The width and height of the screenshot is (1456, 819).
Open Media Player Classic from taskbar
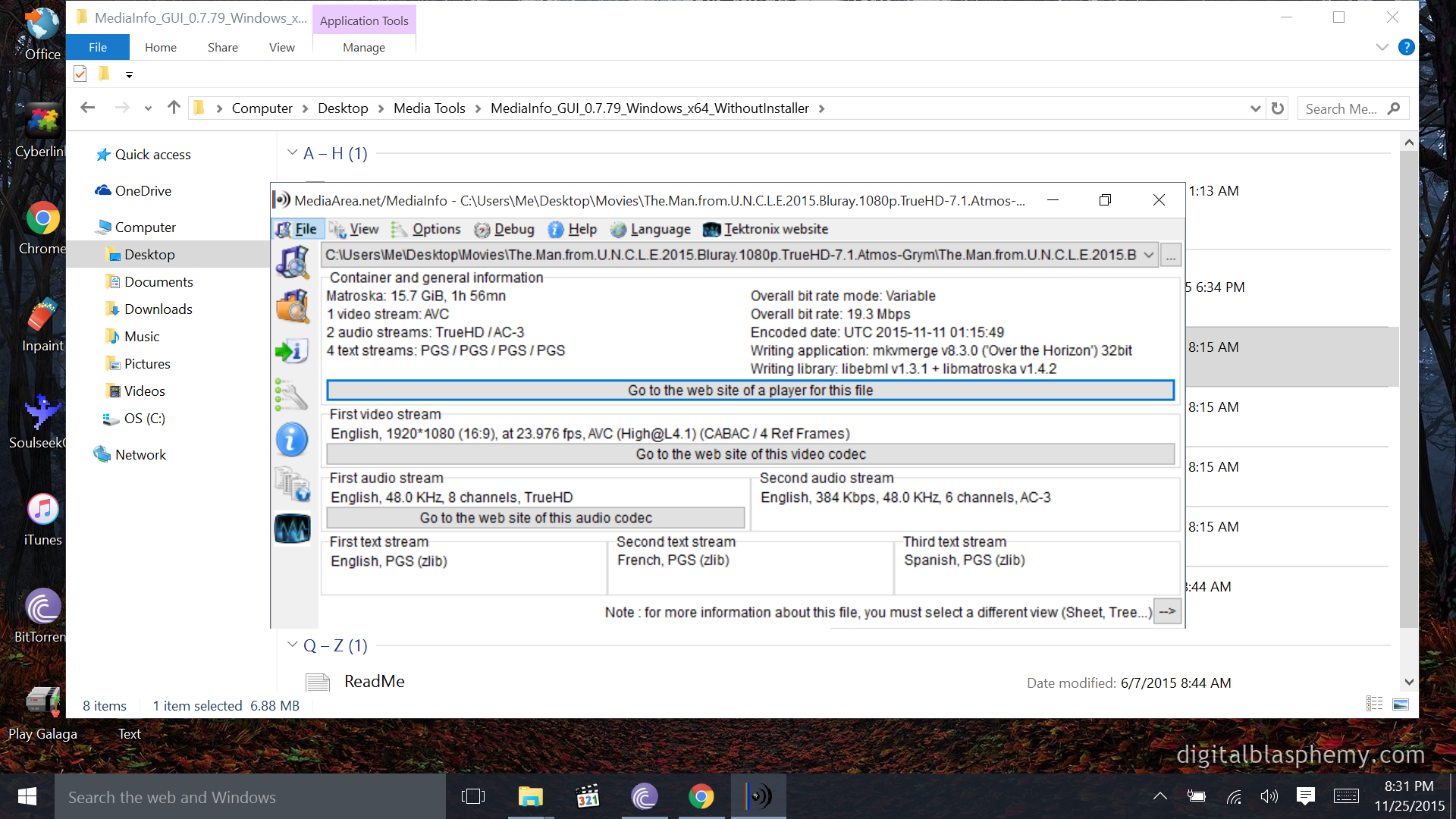[588, 796]
